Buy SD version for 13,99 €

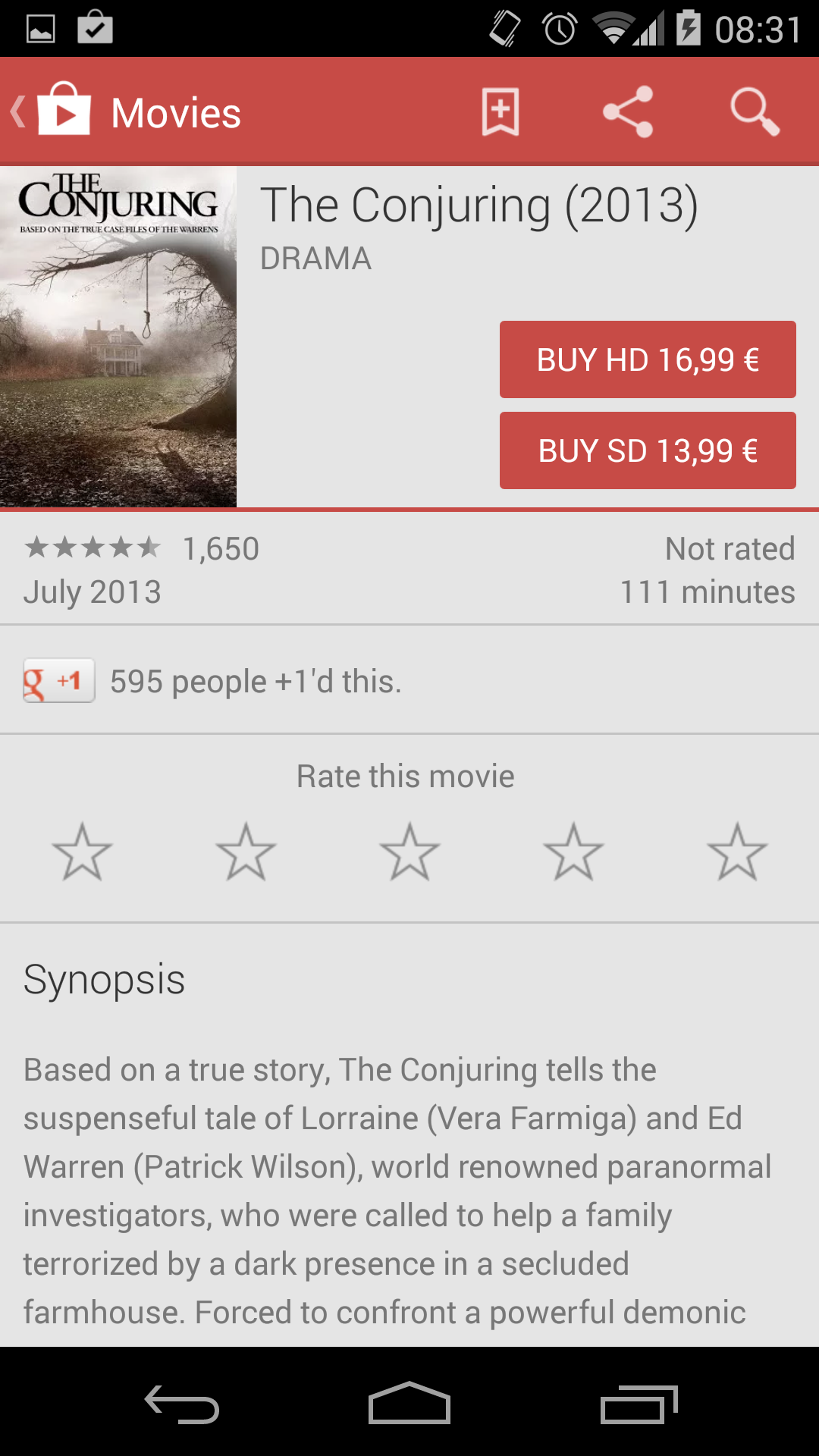[x=648, y=450]
